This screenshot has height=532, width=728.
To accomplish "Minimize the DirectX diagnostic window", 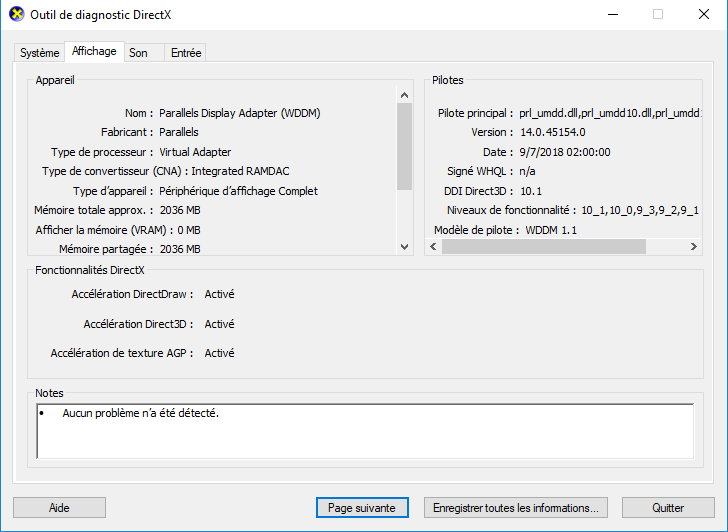I will pyautogui.click(x=613, y=14).
